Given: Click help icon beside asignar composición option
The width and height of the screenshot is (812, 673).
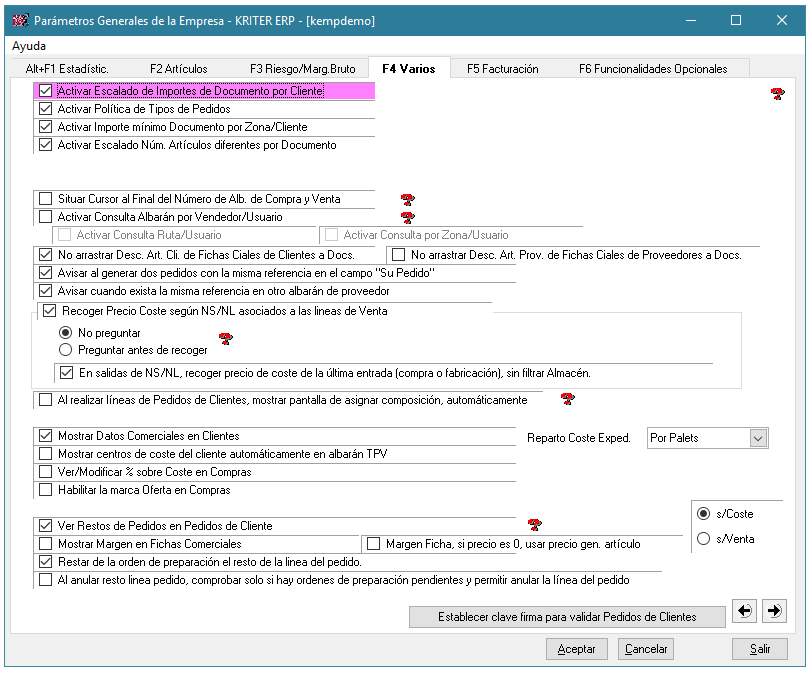Looking at the screenshot, I should click(x=567, y=400).
